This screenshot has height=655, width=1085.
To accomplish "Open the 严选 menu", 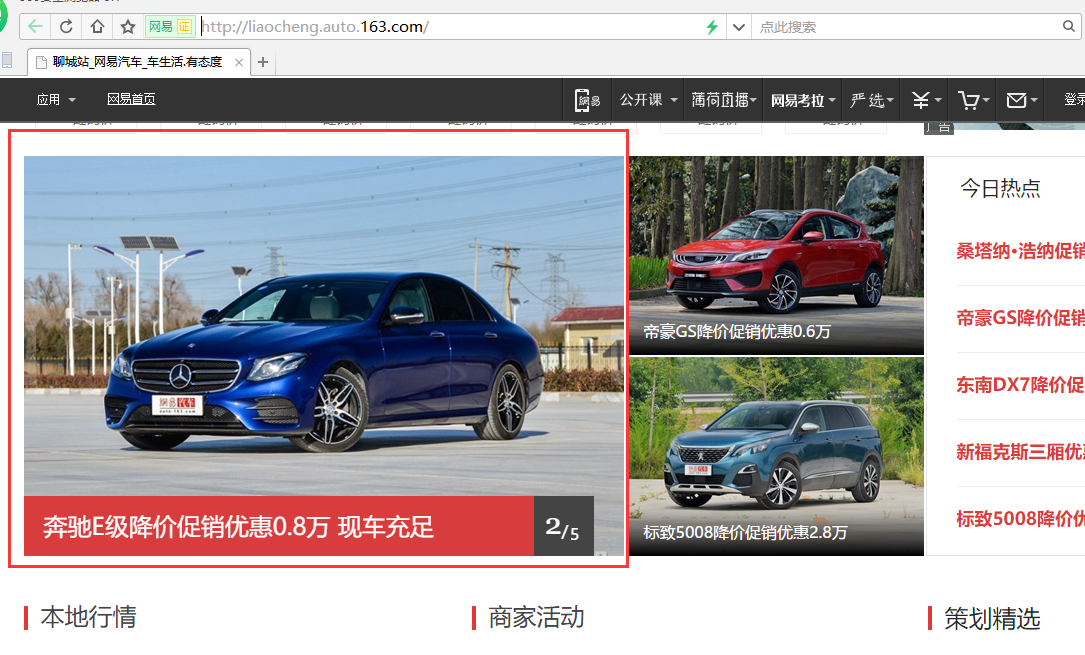I will pos(872,100).
